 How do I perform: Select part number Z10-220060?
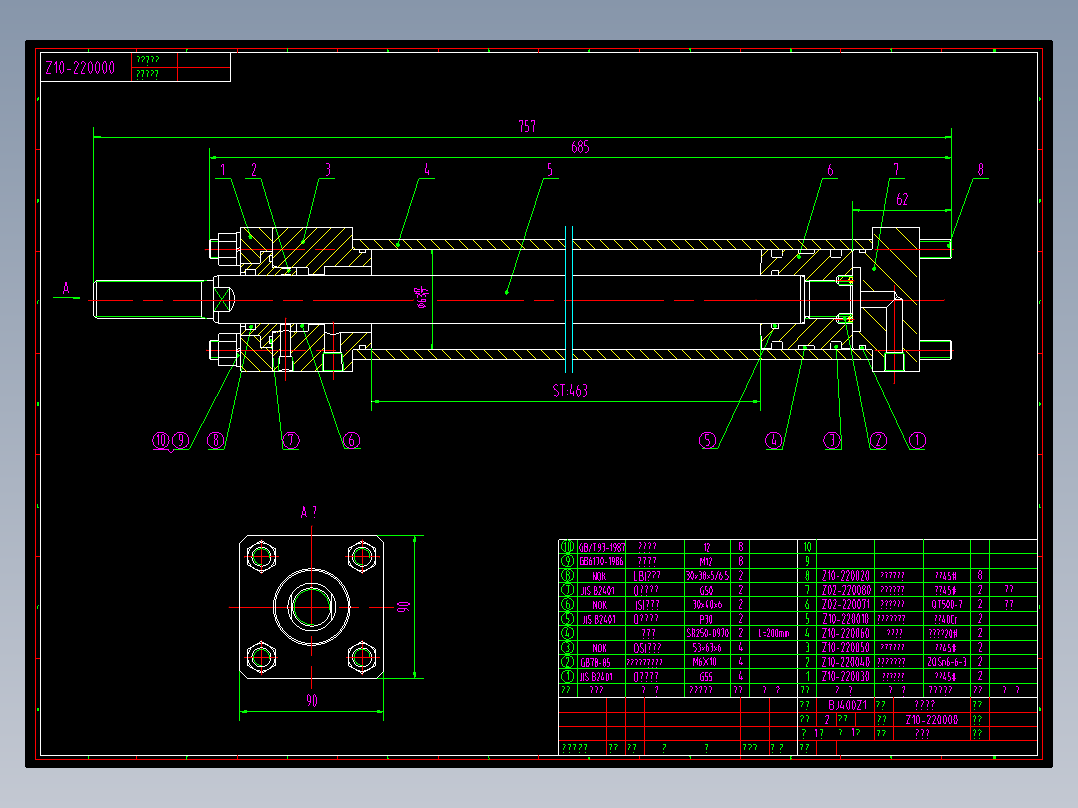click(x=846, y=633)
